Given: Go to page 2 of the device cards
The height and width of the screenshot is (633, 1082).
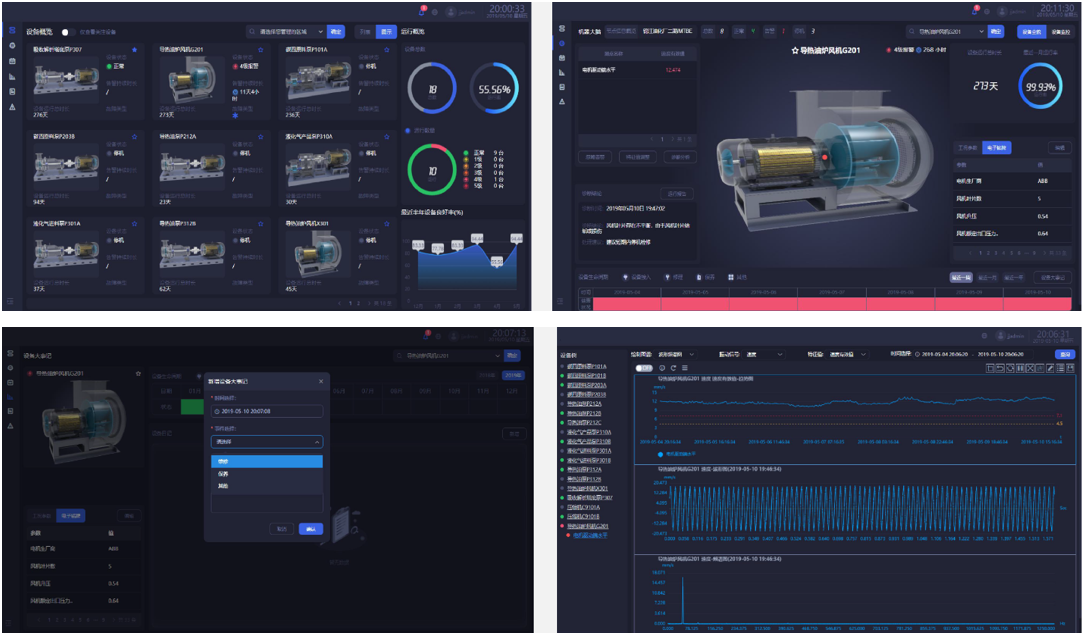Looking at the screenshot, I should (358, 303).
